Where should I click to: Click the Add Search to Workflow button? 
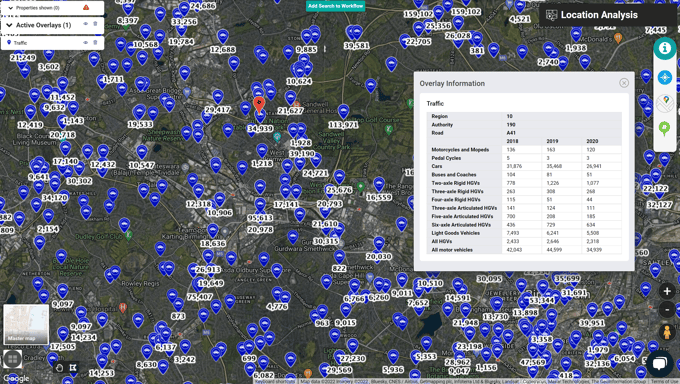335,6
